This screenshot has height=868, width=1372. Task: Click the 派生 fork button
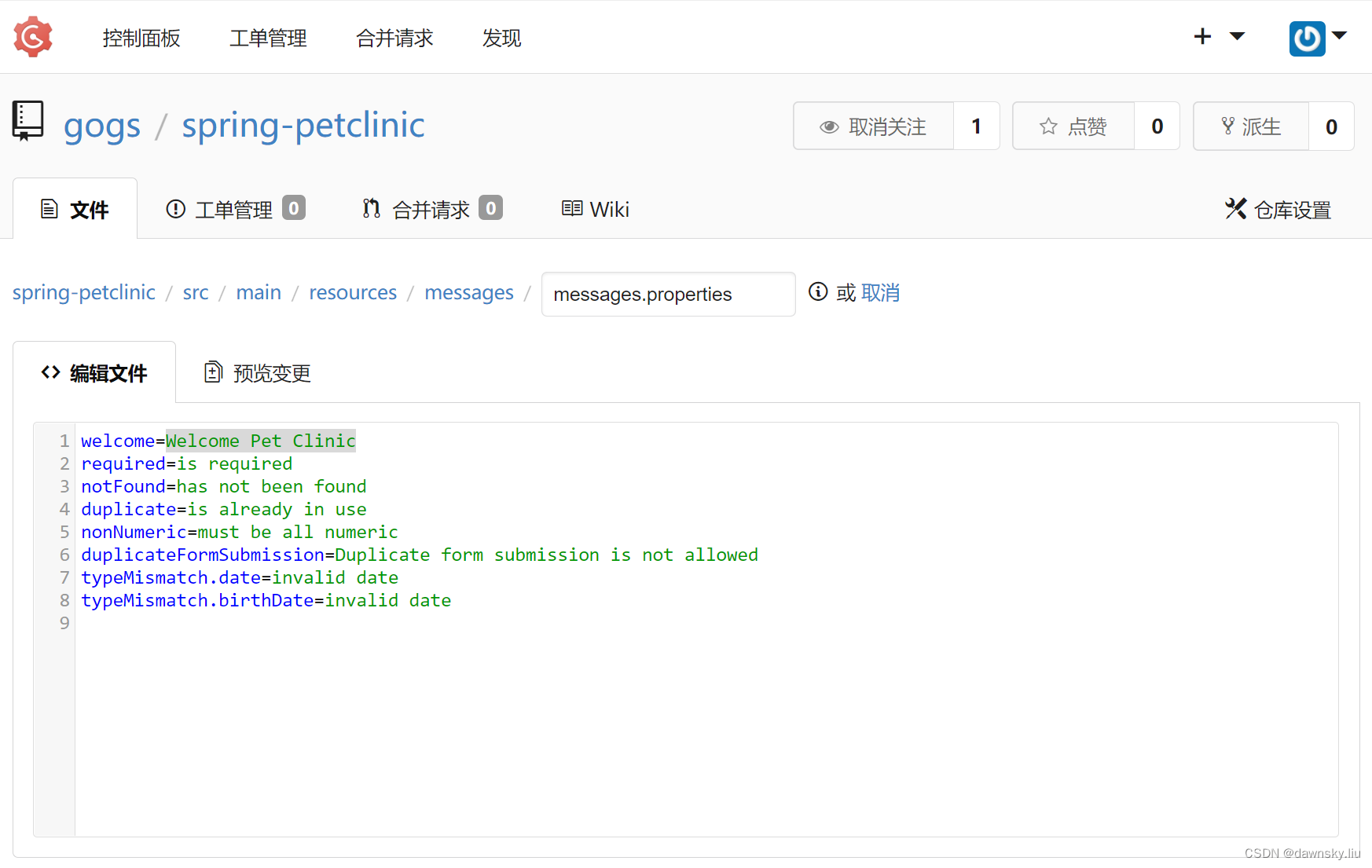[x=1251, y=126]
